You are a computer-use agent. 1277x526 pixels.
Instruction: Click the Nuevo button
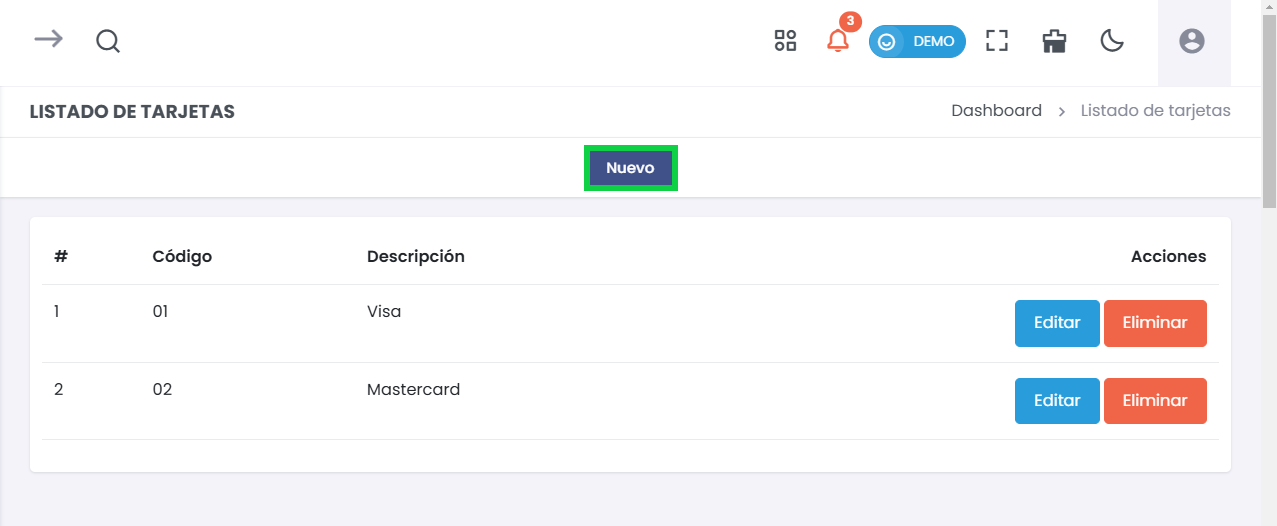(x=630, y=168)
